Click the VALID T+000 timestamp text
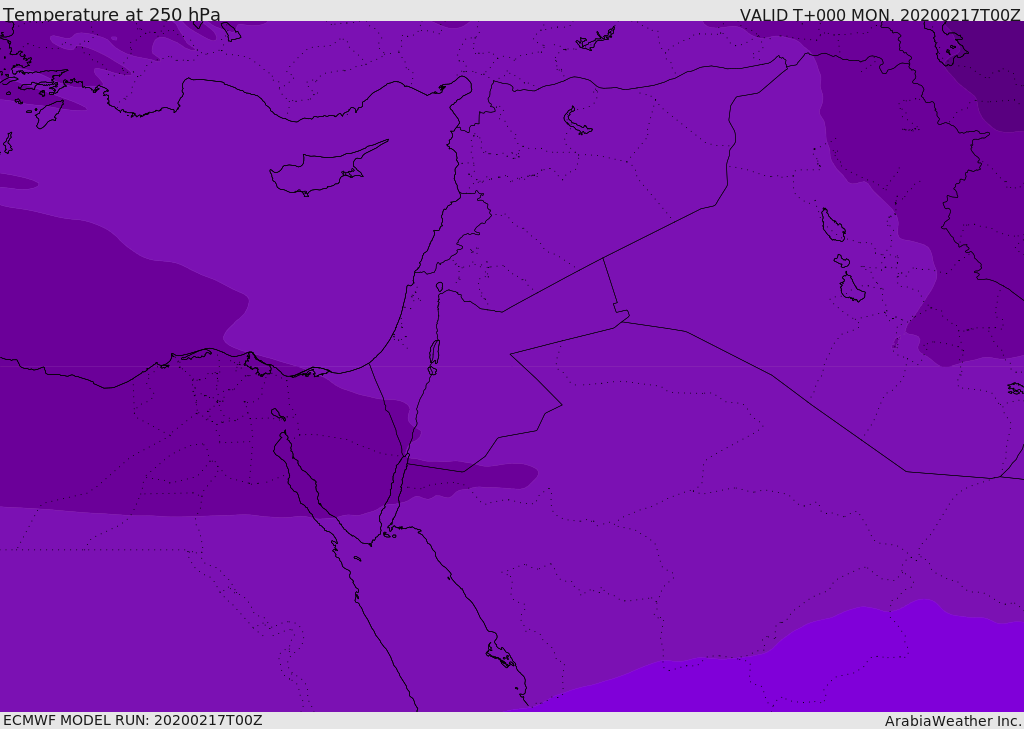 (x=879, y=15)
